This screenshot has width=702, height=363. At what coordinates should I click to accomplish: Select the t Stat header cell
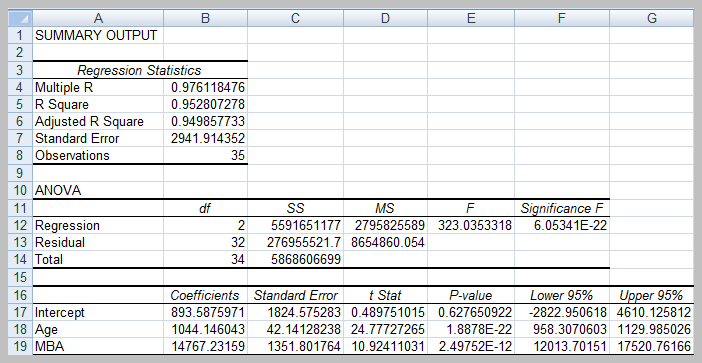385,295
